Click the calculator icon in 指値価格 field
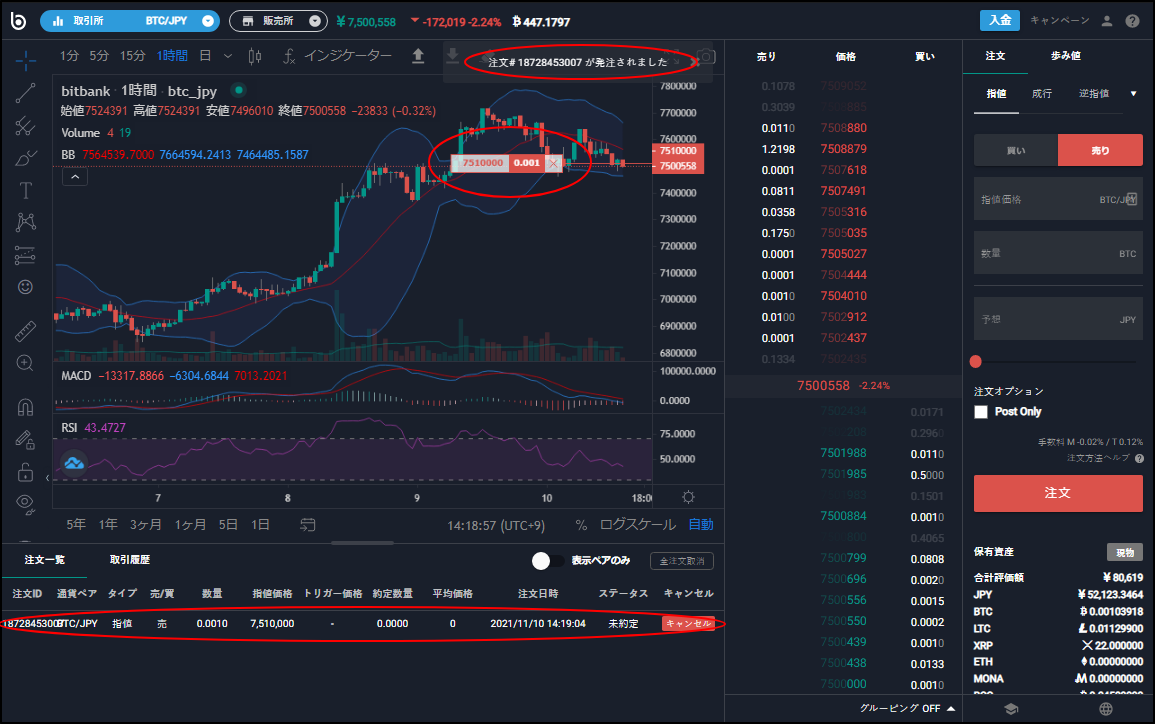The height and width of the screenshot is (724, 1155). point(1131,199)
